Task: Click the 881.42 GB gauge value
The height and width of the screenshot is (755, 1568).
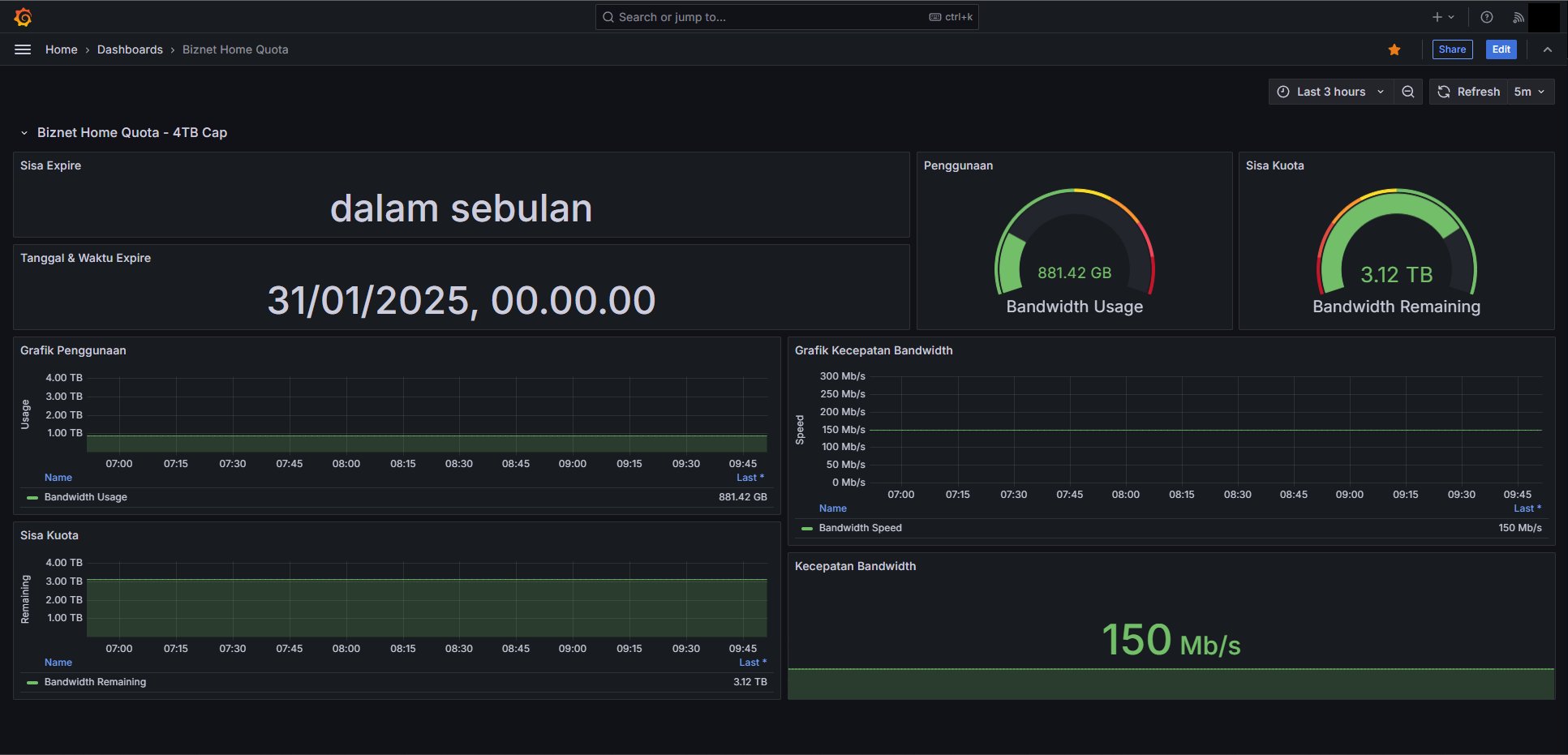Action: point(1075,273)
